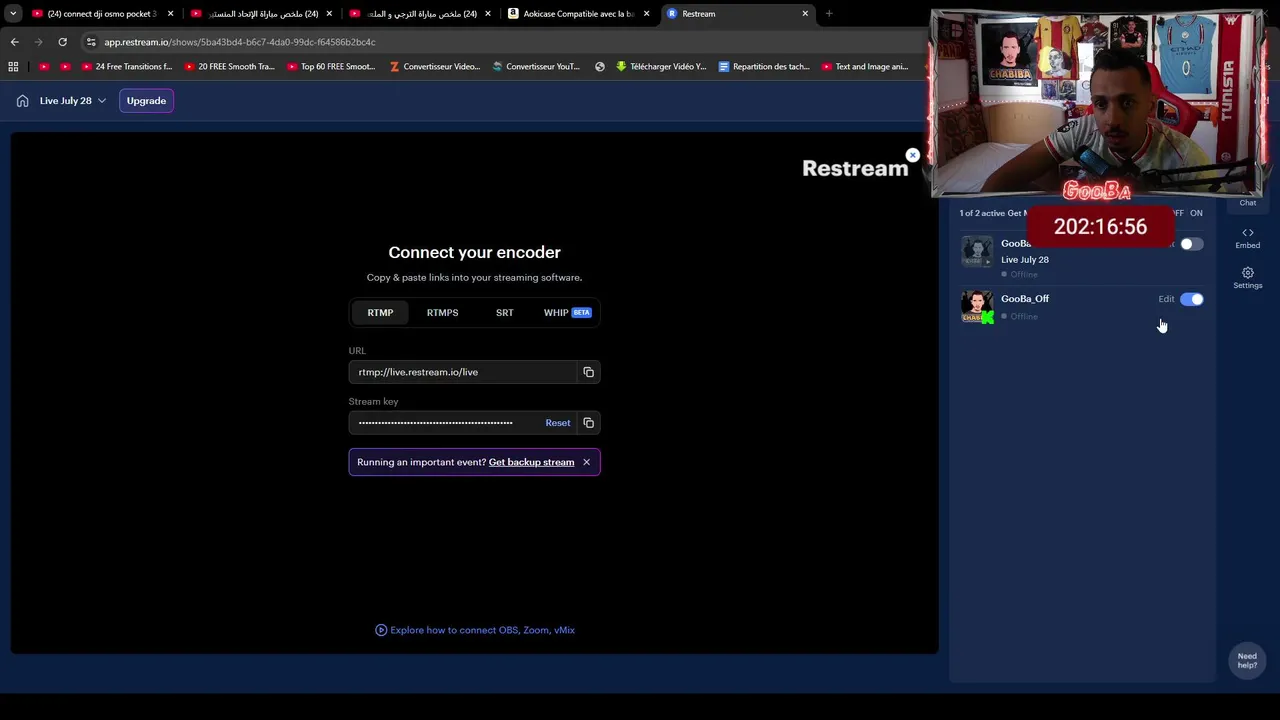The width and height of the screenshot is (1280, 720).
Task: Toggle the Live July 28 channel switch
Action: 1190,244
